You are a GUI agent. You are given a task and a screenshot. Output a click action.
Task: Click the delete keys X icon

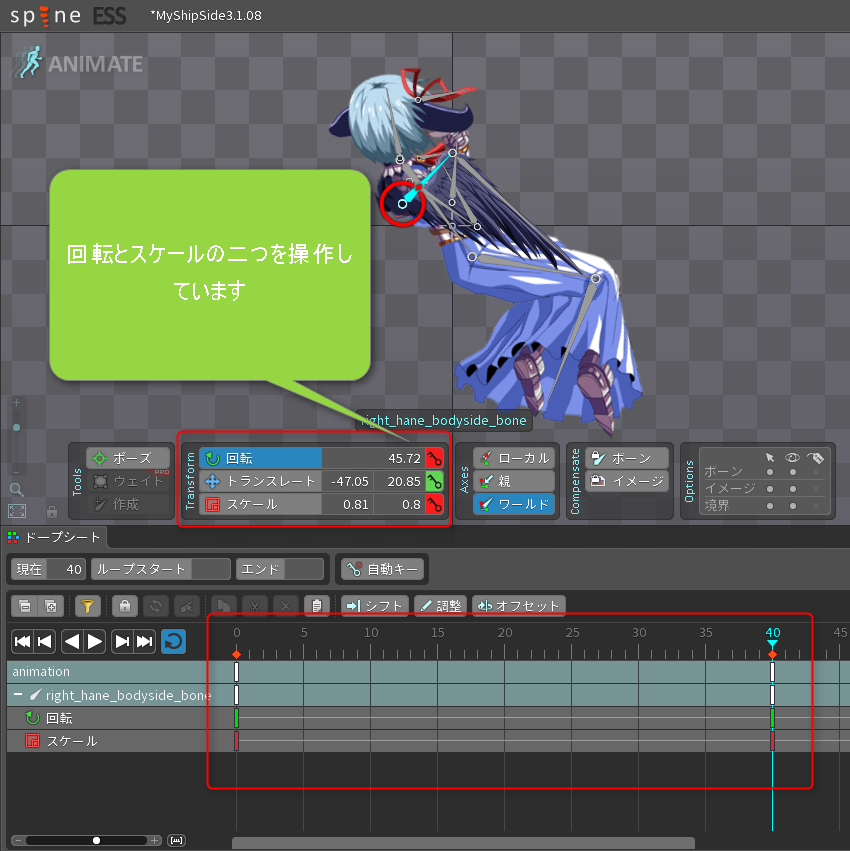(x=286, y=606)
